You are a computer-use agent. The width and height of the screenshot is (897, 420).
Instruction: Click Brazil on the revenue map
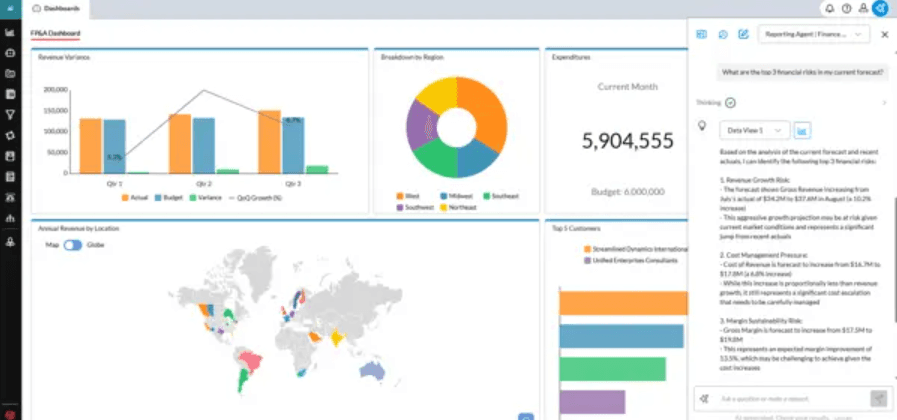coord(251,361)
